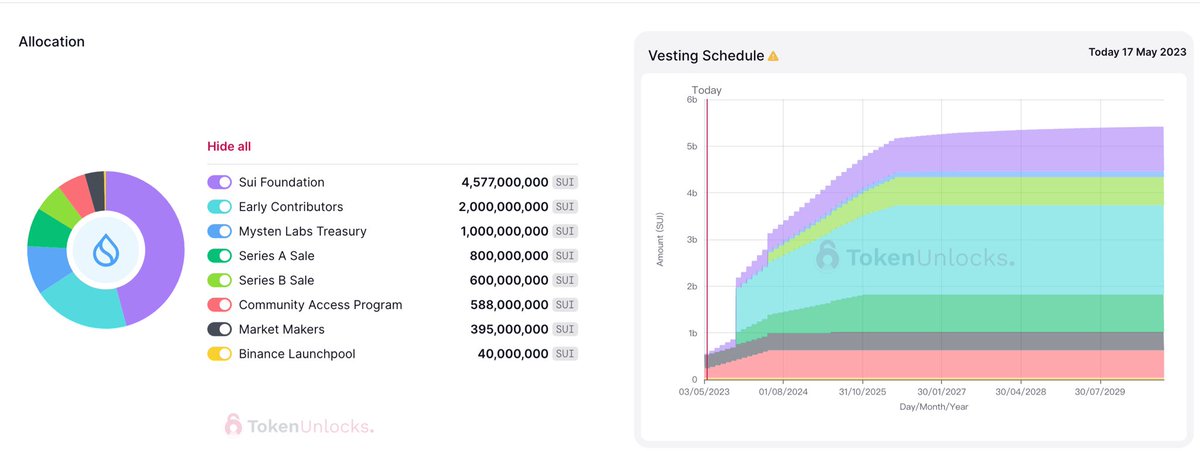
Task: Click the Early Contributors label
Action: point(291,207)
